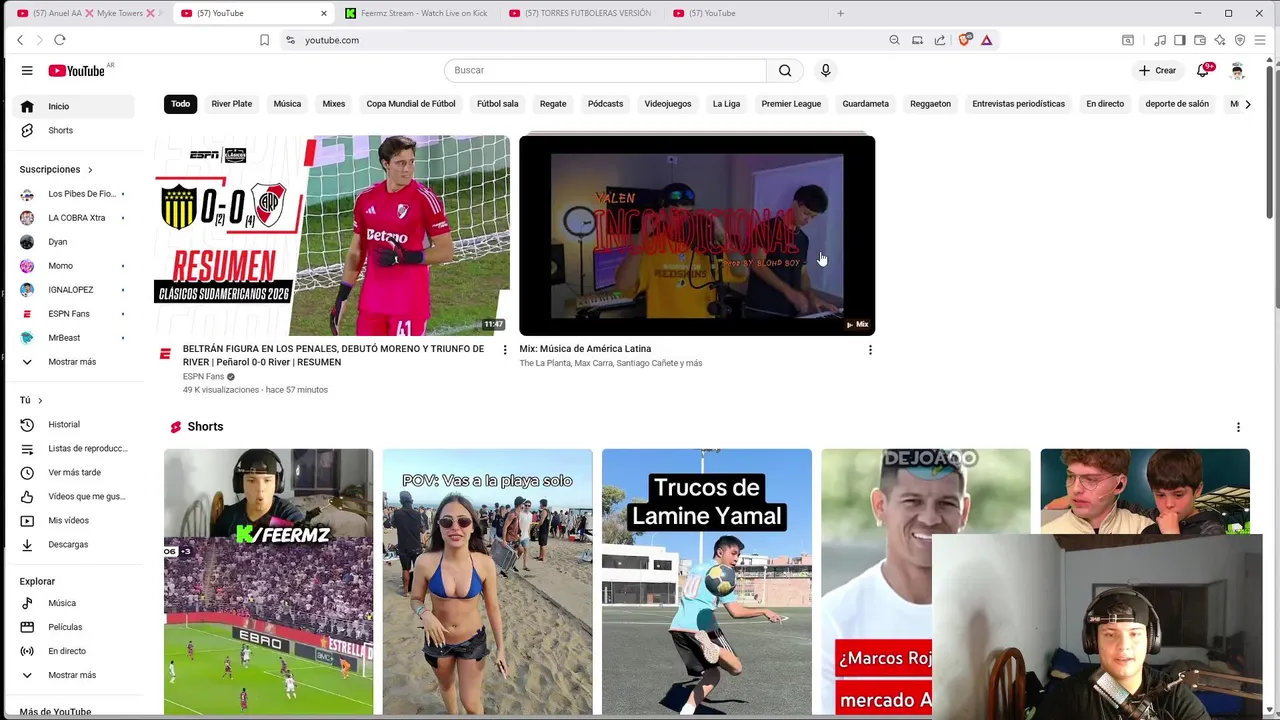Open the Brave Leo AI sparkle icon
This screenshot has height=720, width=1280.
click(x=1220, y=40)
